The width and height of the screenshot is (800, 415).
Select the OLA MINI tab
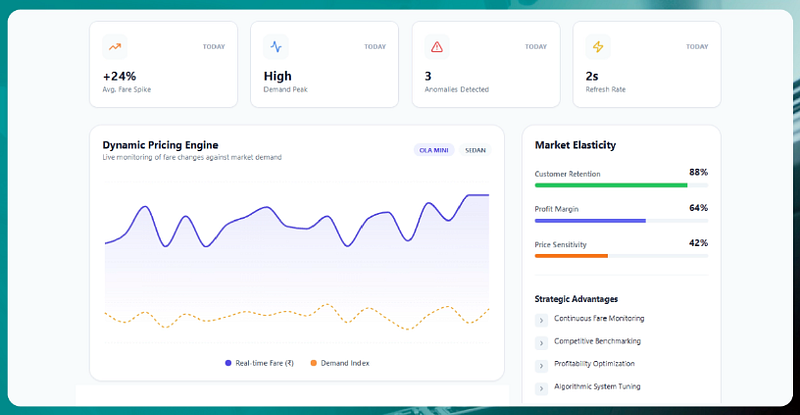434,150
